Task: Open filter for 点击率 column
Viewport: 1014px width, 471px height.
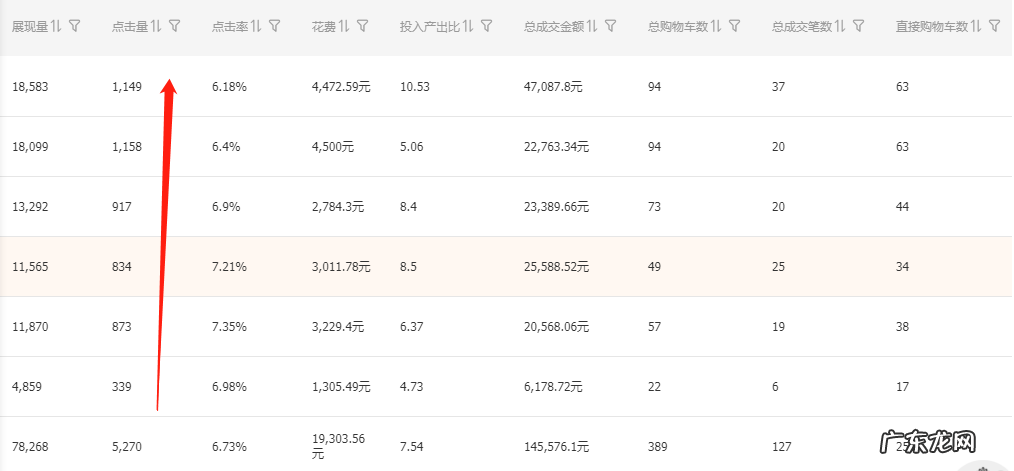Action: coord(274,26)
